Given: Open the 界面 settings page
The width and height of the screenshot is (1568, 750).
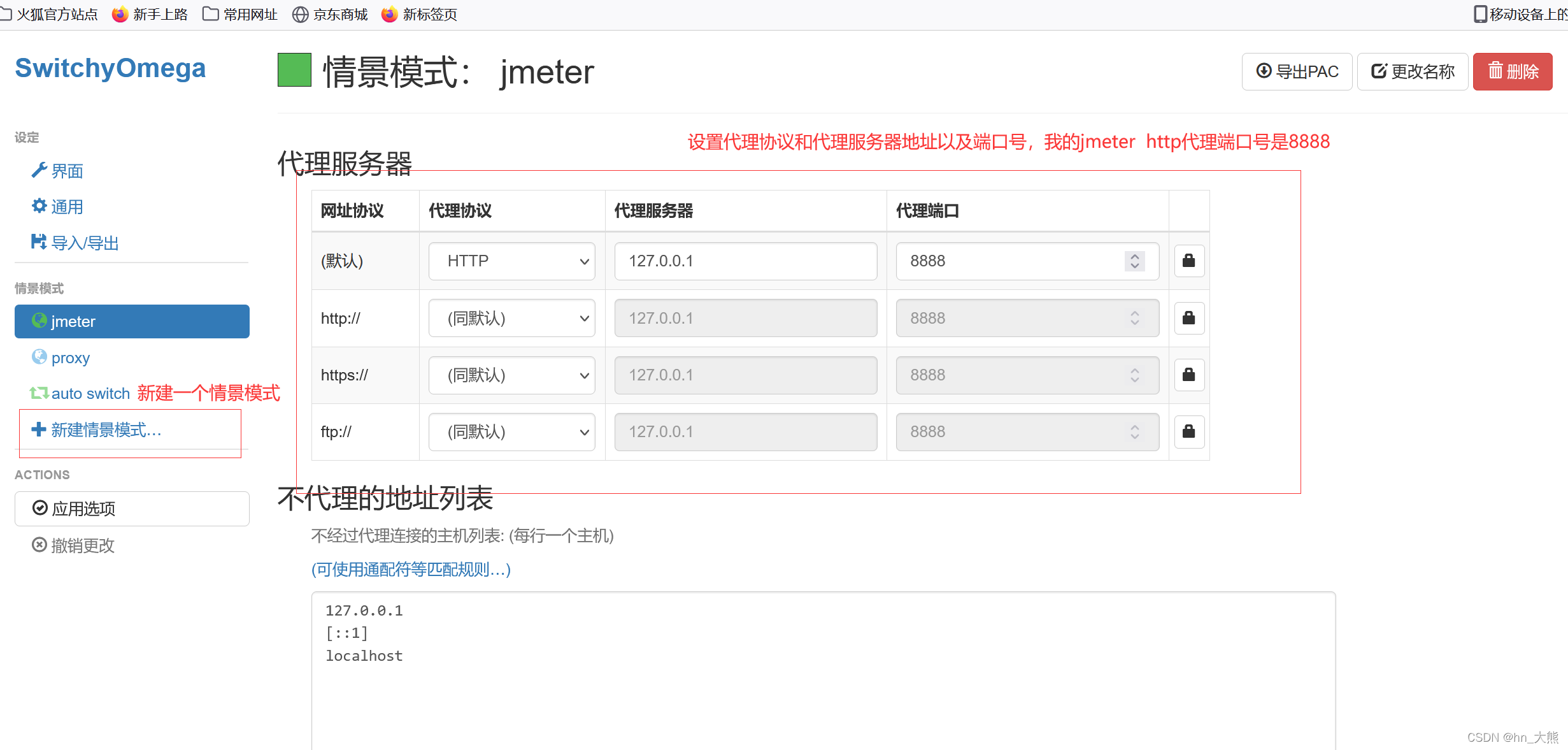Looking at the screenshot, I should 57,171.
